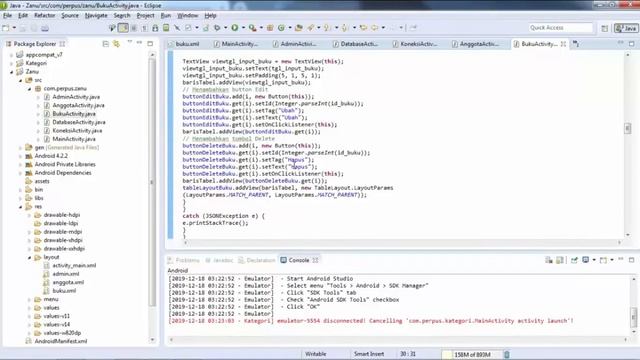Expand the Kategori project

tap(11, 63)
